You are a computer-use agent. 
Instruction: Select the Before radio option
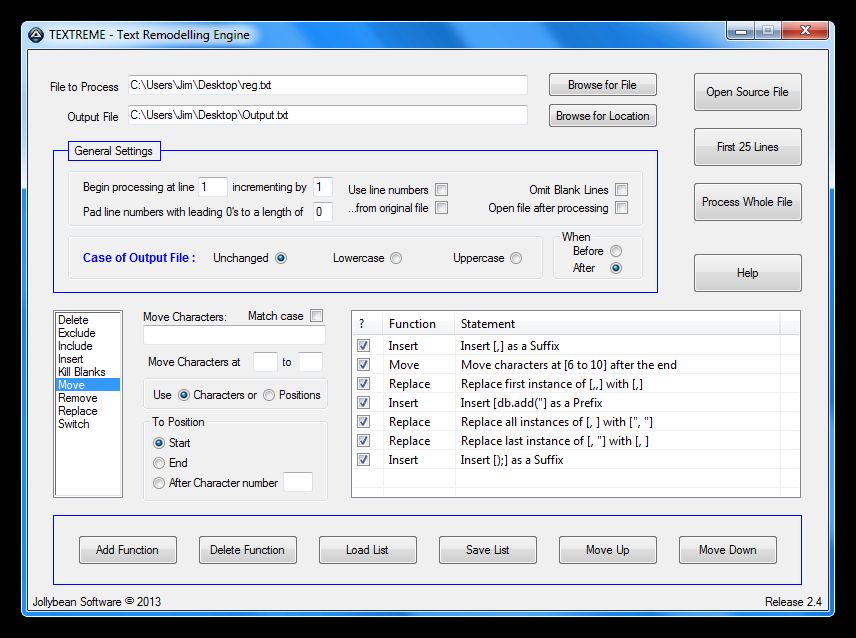pos(616,251)
